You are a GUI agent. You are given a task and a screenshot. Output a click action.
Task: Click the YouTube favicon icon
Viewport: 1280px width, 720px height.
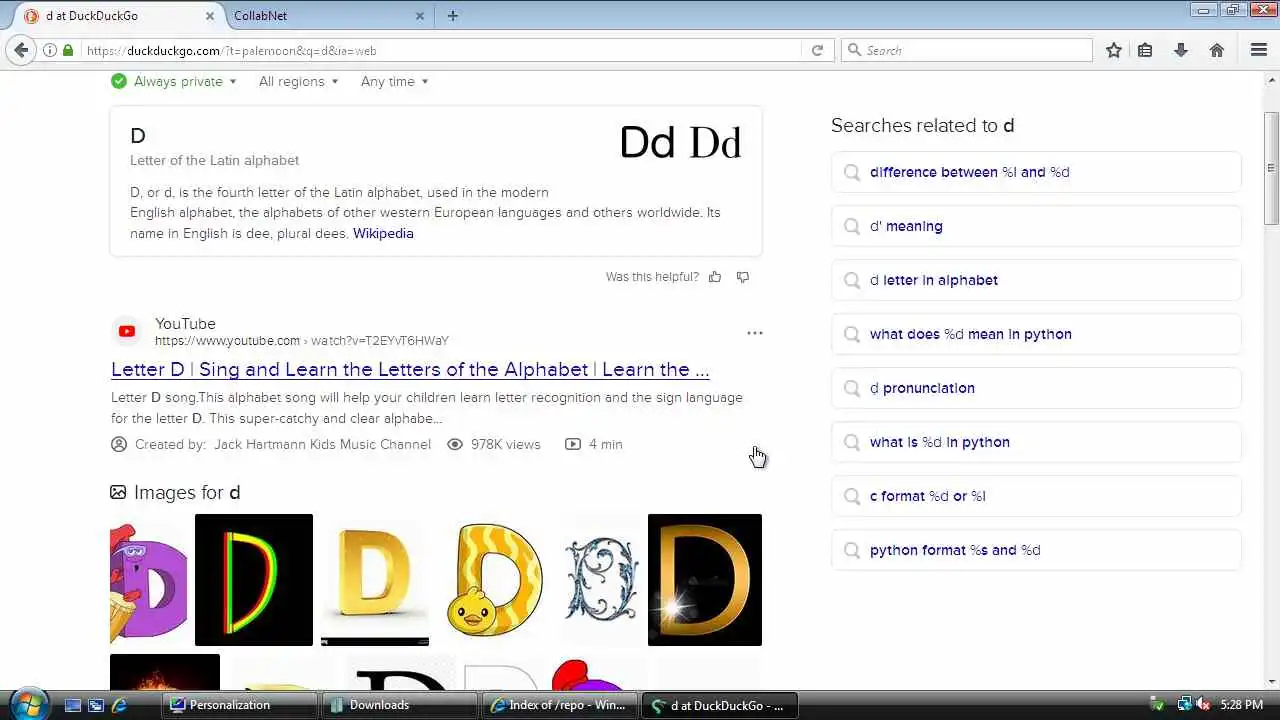pyautogui.click(x=127, y=331)
